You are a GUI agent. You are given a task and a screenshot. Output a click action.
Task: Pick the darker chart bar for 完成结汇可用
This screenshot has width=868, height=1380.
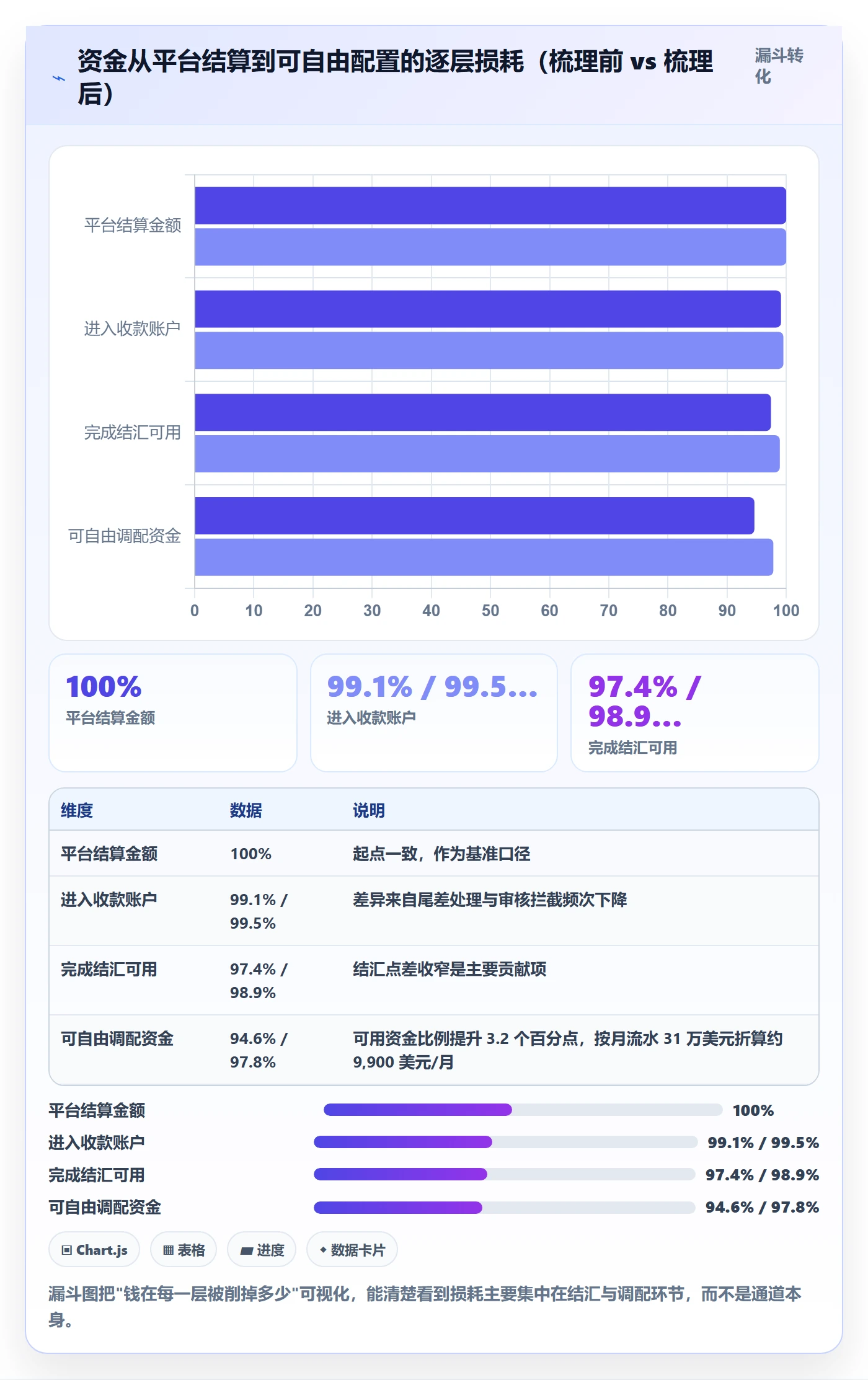coord(483,412)
